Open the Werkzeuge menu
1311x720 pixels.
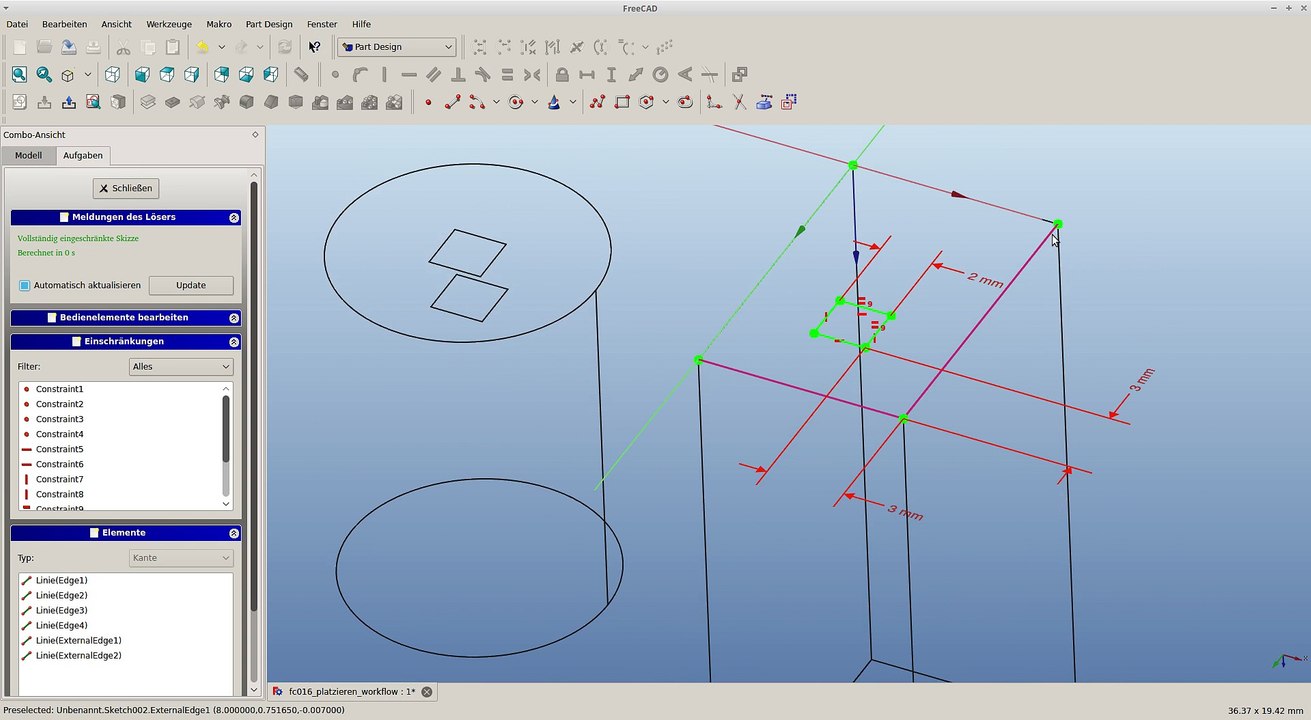point(169,24)
